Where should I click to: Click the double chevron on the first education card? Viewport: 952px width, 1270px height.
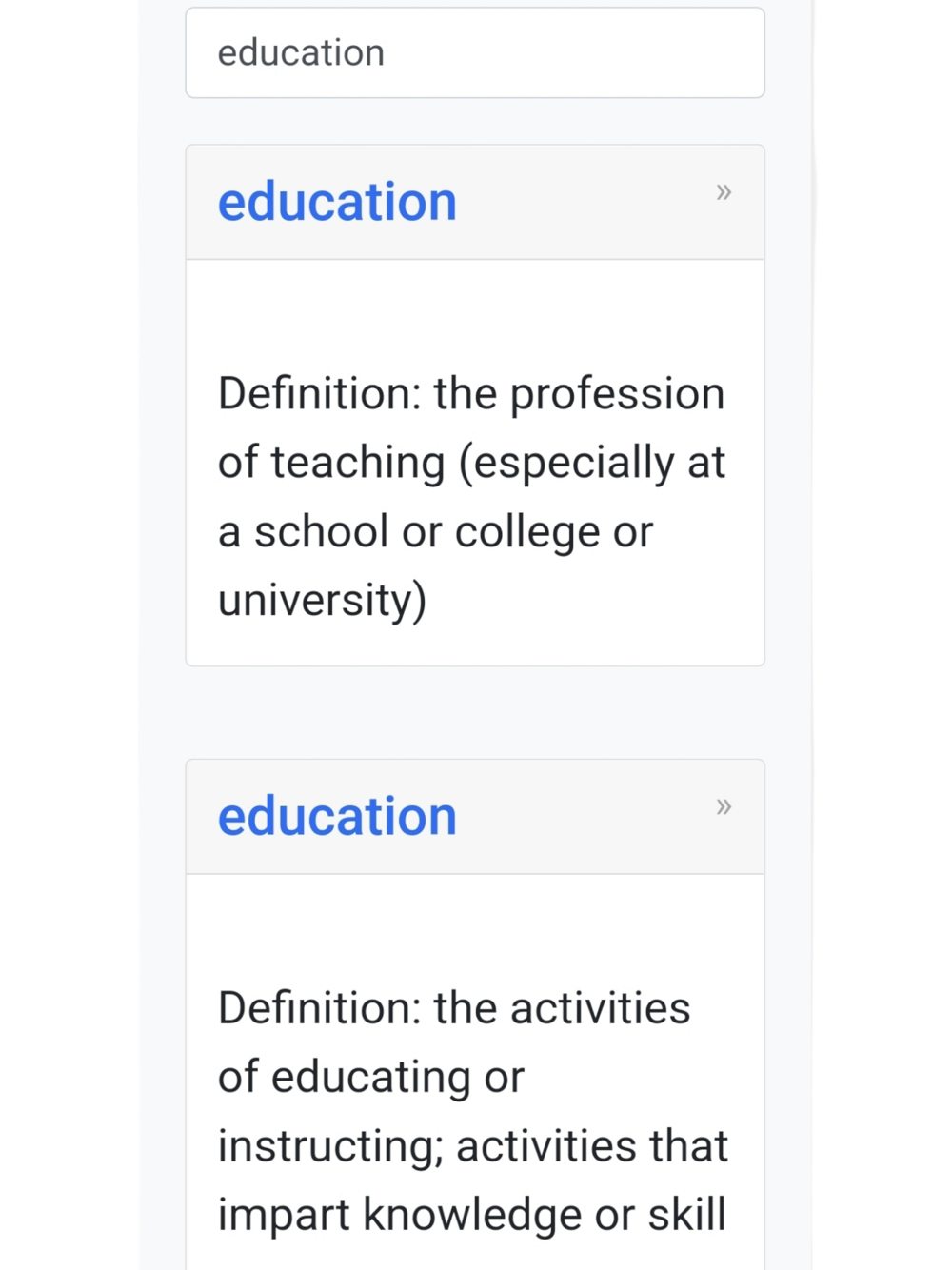pos(724,192)
